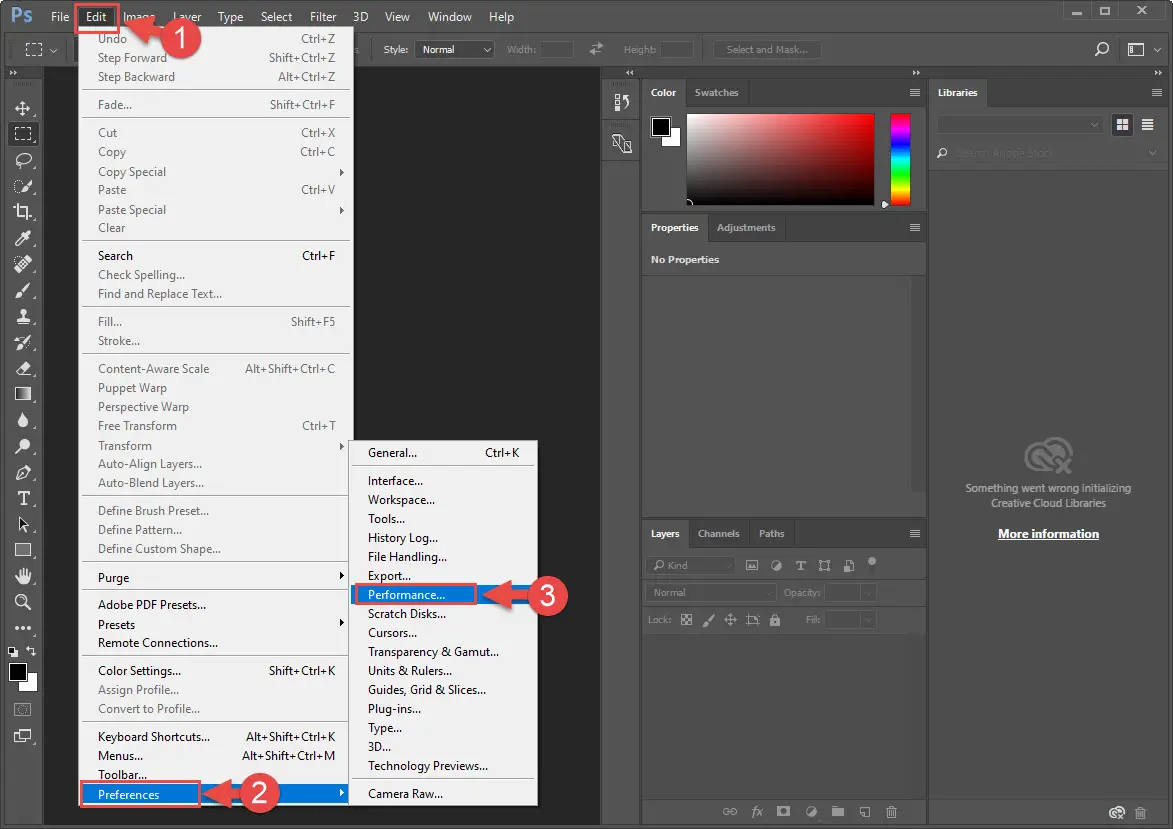Viewport: 1173px width, 829px height.
Task: Toggle Quick Mask mode
Action: [x=22, y=709]
